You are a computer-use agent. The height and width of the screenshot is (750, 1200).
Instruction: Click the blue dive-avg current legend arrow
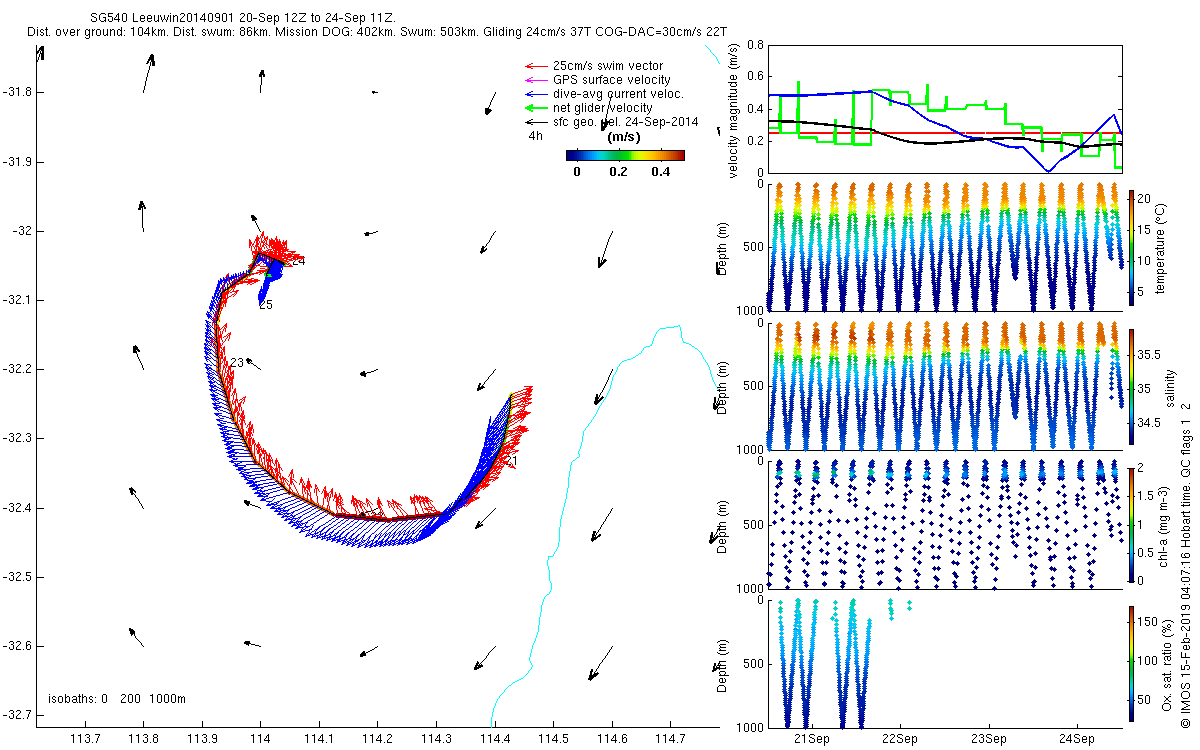[535, 94]
